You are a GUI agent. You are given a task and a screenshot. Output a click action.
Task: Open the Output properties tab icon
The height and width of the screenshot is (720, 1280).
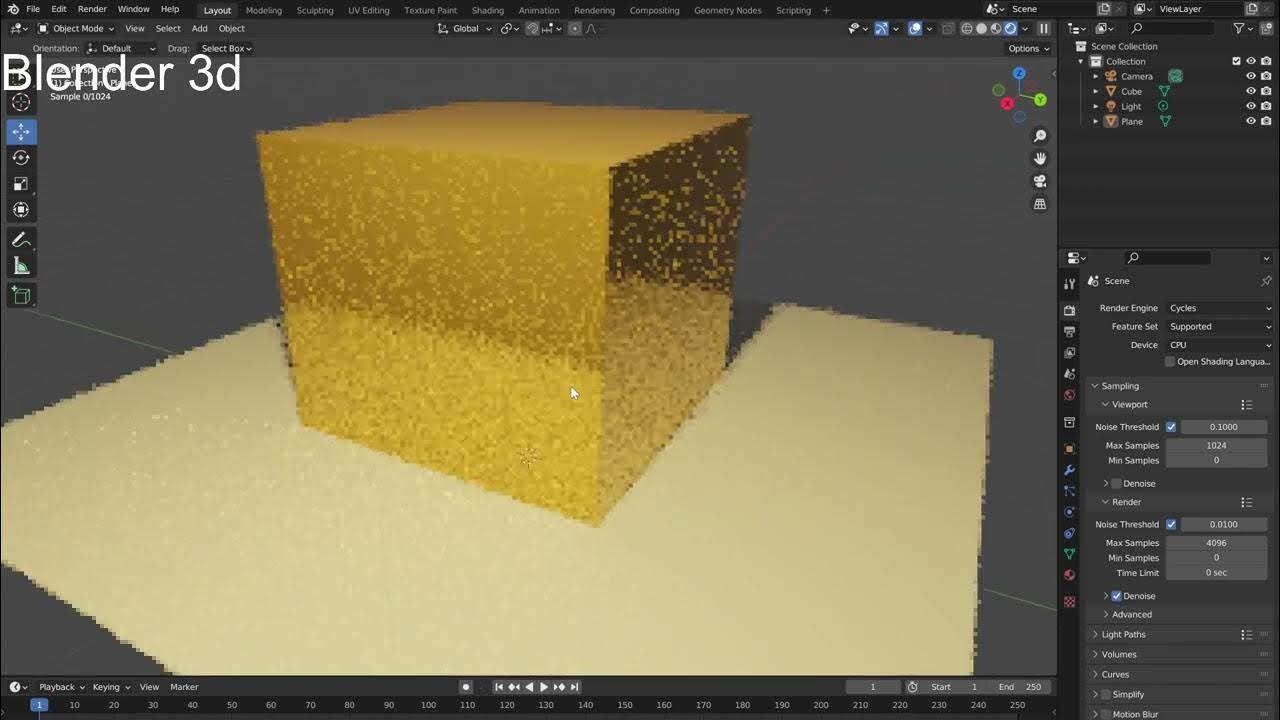1069,331
